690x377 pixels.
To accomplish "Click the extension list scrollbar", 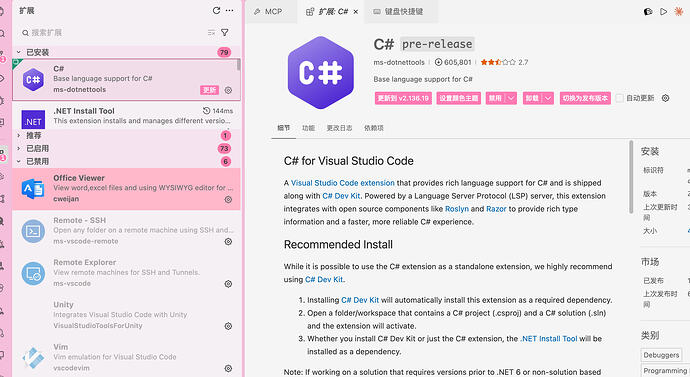I will [x=239, y=64].
